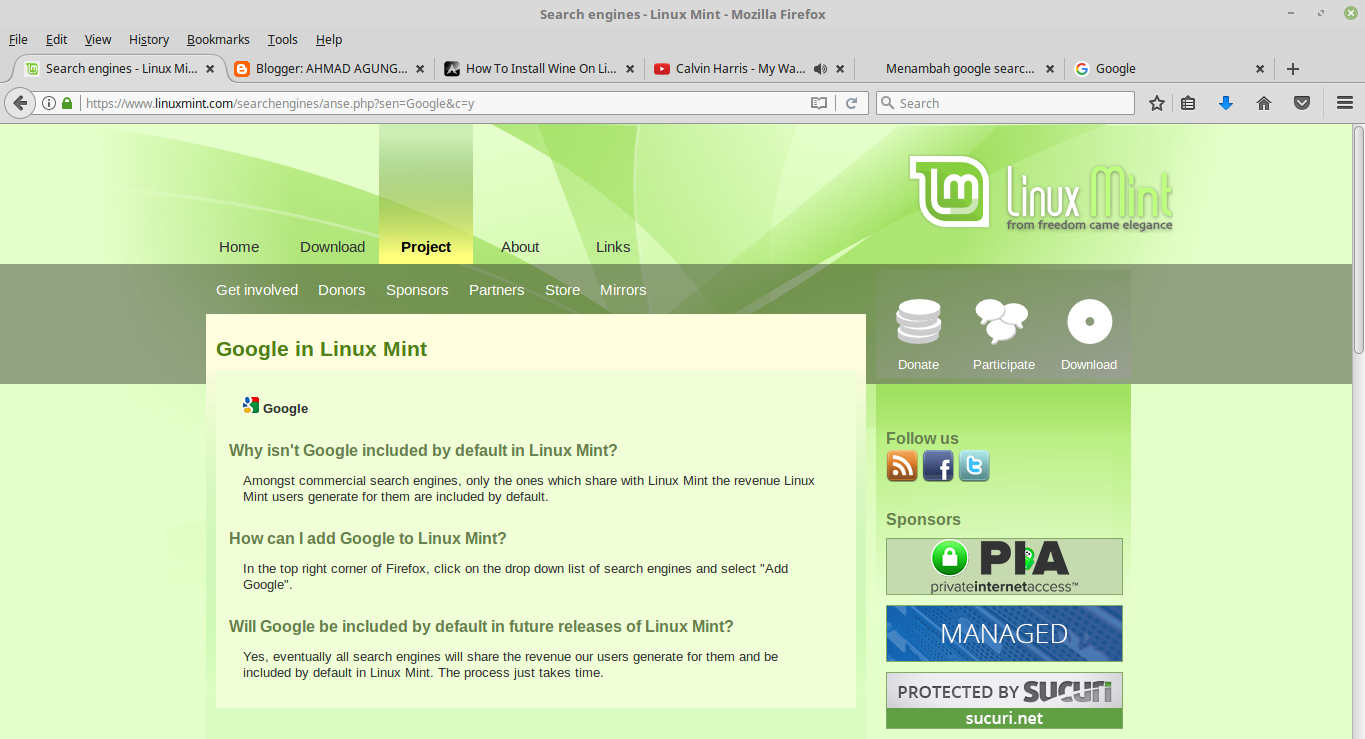Screen dimensions: 1365x739
Task: Open the Tools menu
Action: pos(283,39)
